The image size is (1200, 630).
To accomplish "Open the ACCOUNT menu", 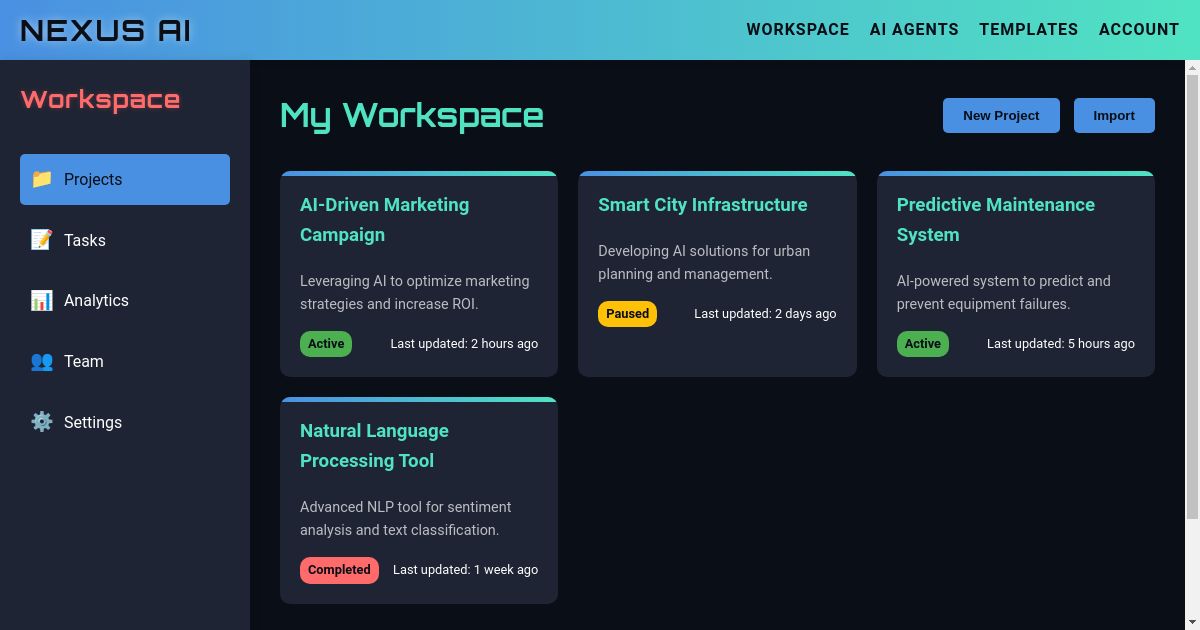I will click(x=1139, y=29).
